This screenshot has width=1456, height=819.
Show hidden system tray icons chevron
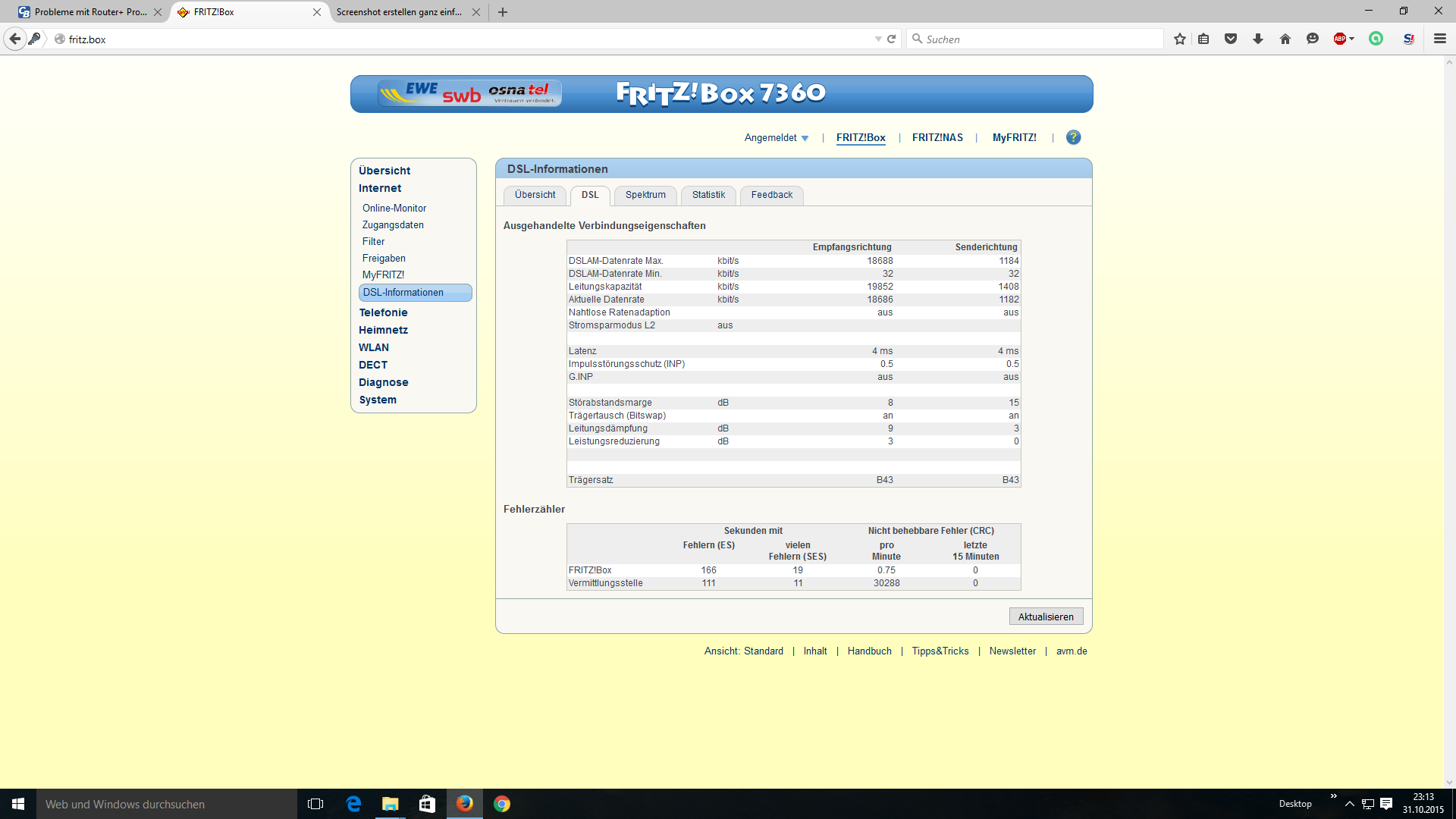1349,804
